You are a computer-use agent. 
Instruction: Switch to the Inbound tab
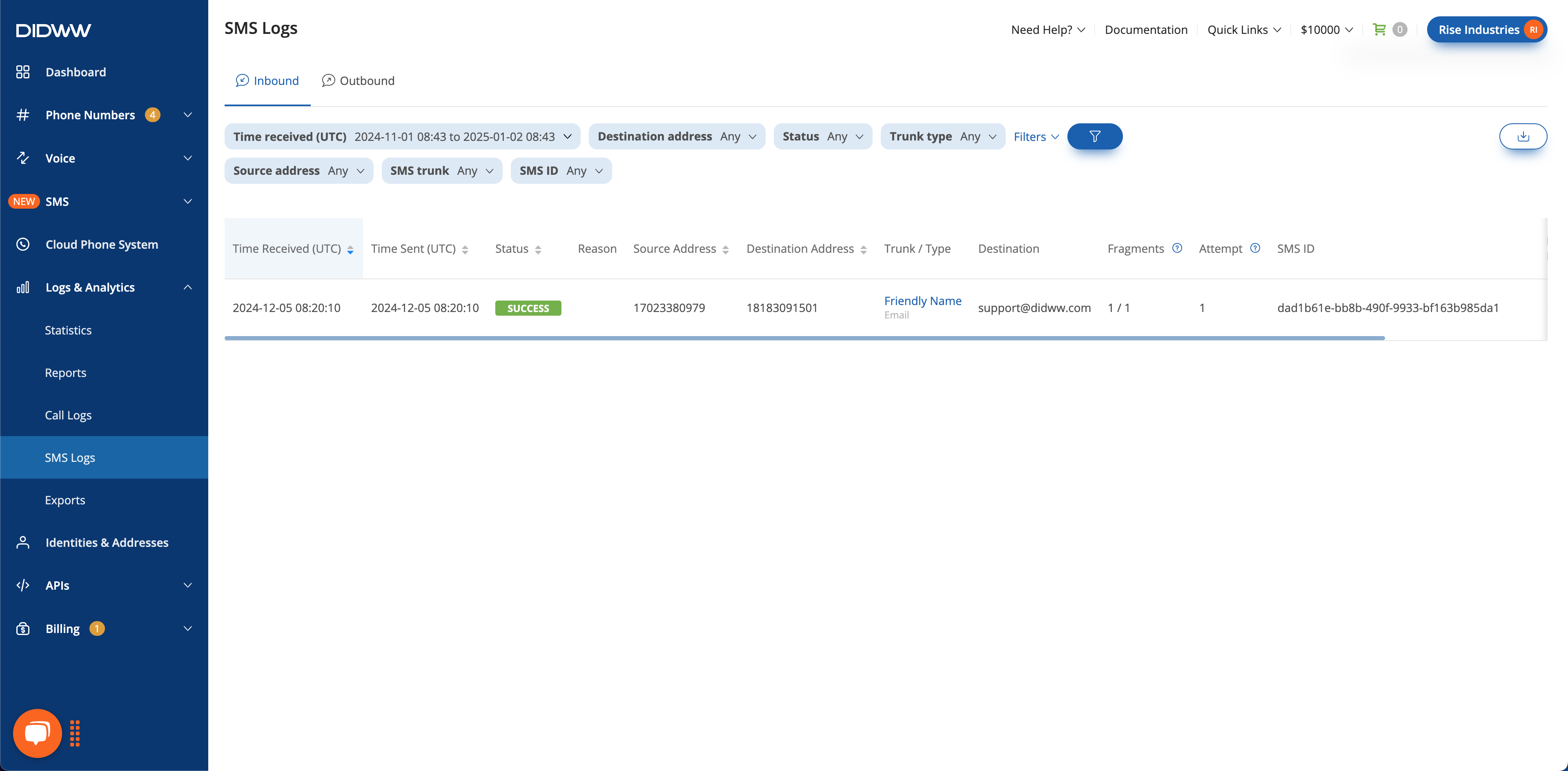[x=267, y=80]
